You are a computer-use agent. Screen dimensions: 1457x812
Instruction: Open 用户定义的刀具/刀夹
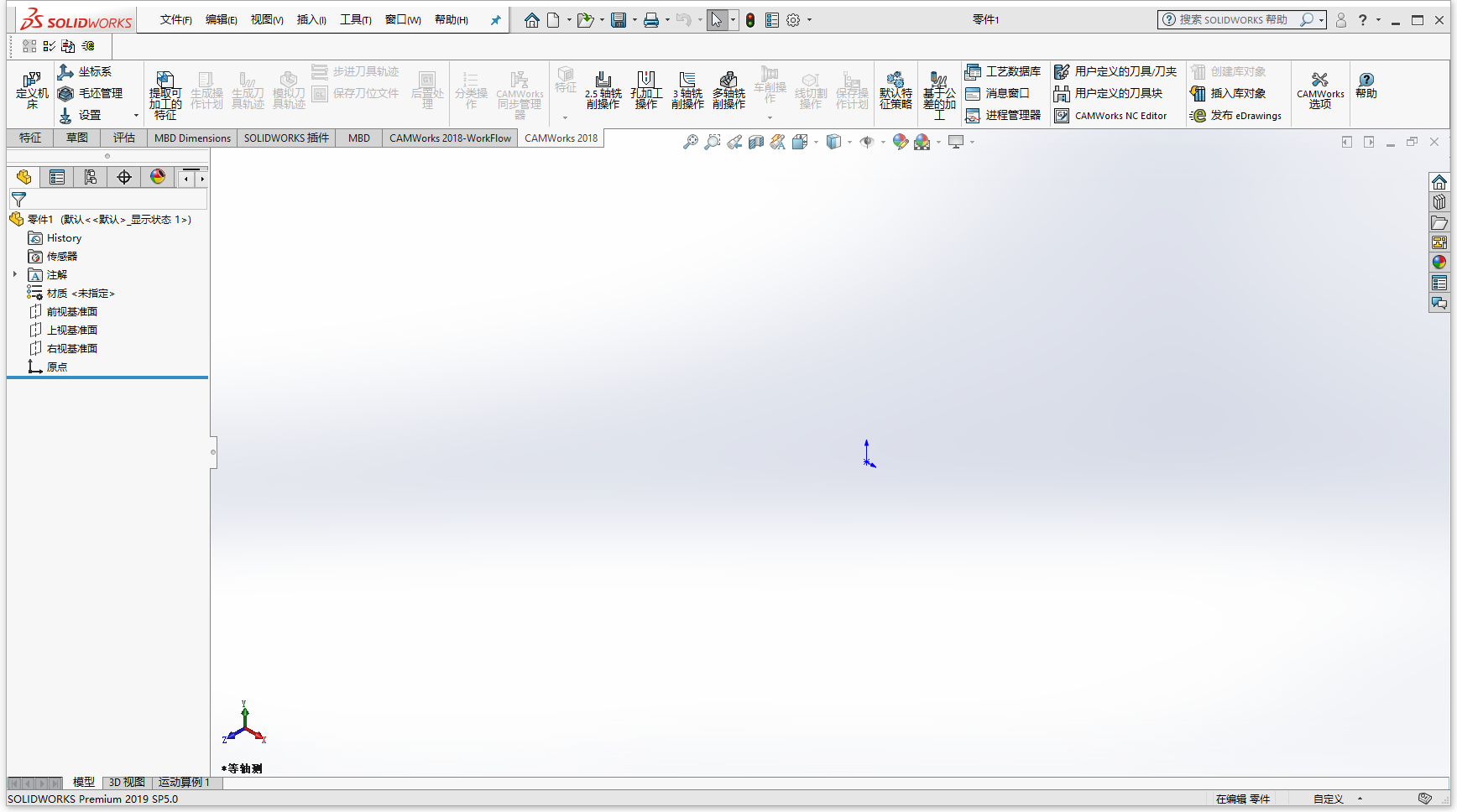coord(1115,72)
